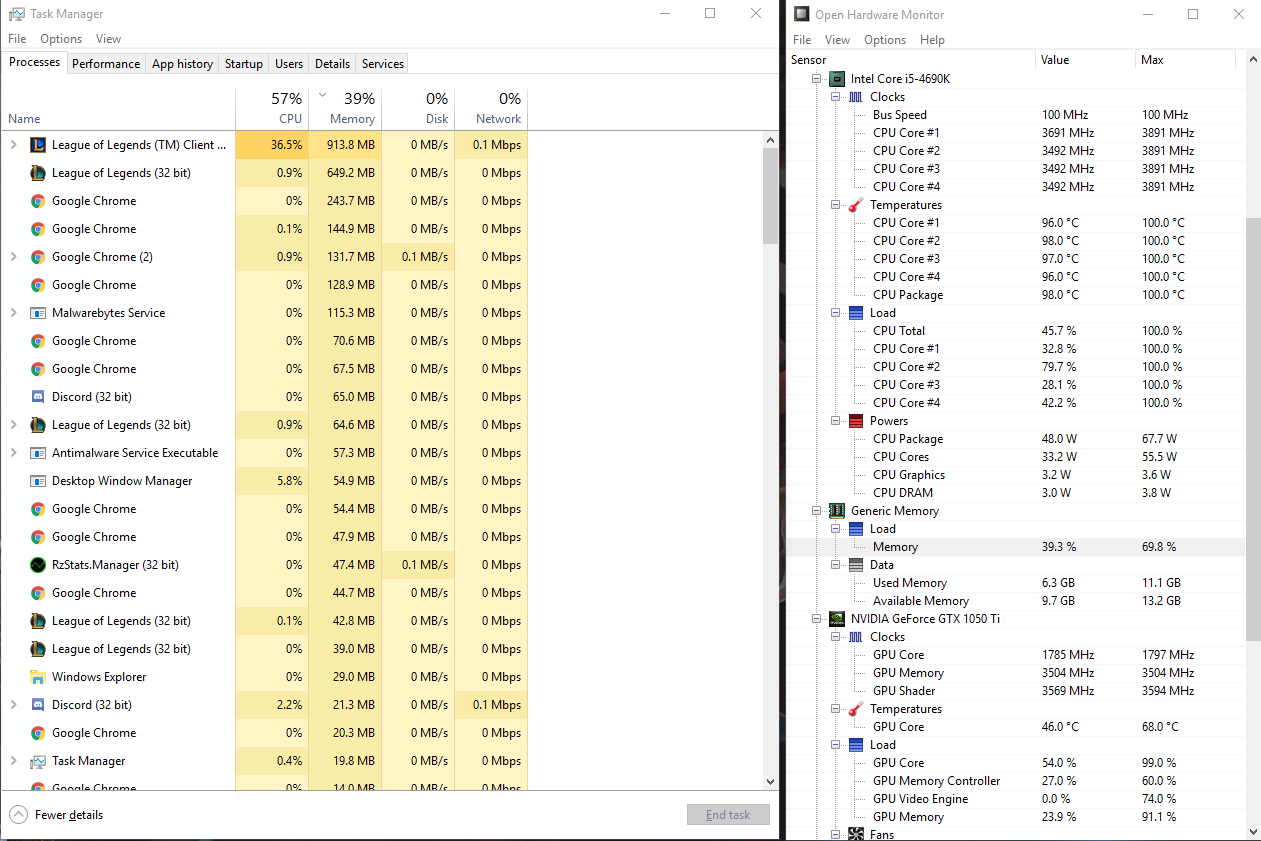Screen dimensions: 1261x841
Task: Select the highlighted Memory load sensor row
Action: click(896, 546)
